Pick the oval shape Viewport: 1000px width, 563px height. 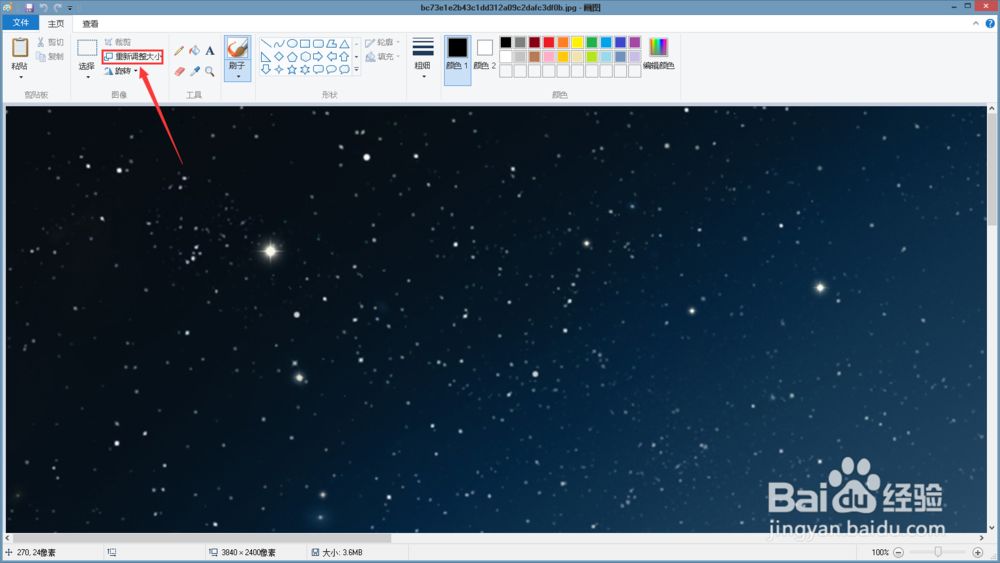292,43
